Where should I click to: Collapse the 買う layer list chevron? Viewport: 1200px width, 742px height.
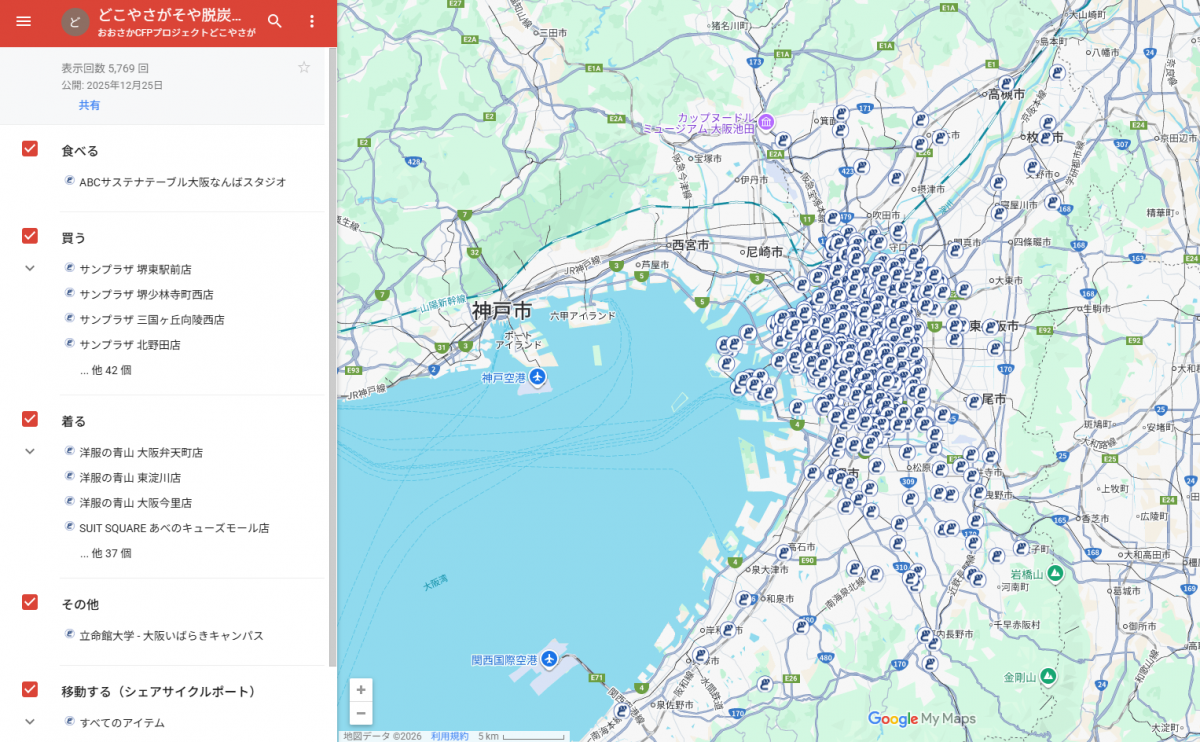pos(30,268)
